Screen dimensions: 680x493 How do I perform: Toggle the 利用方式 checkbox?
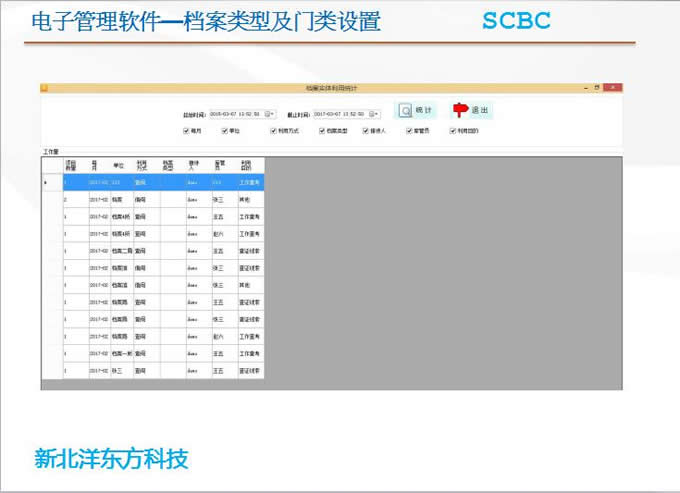[x=273, y=131]
